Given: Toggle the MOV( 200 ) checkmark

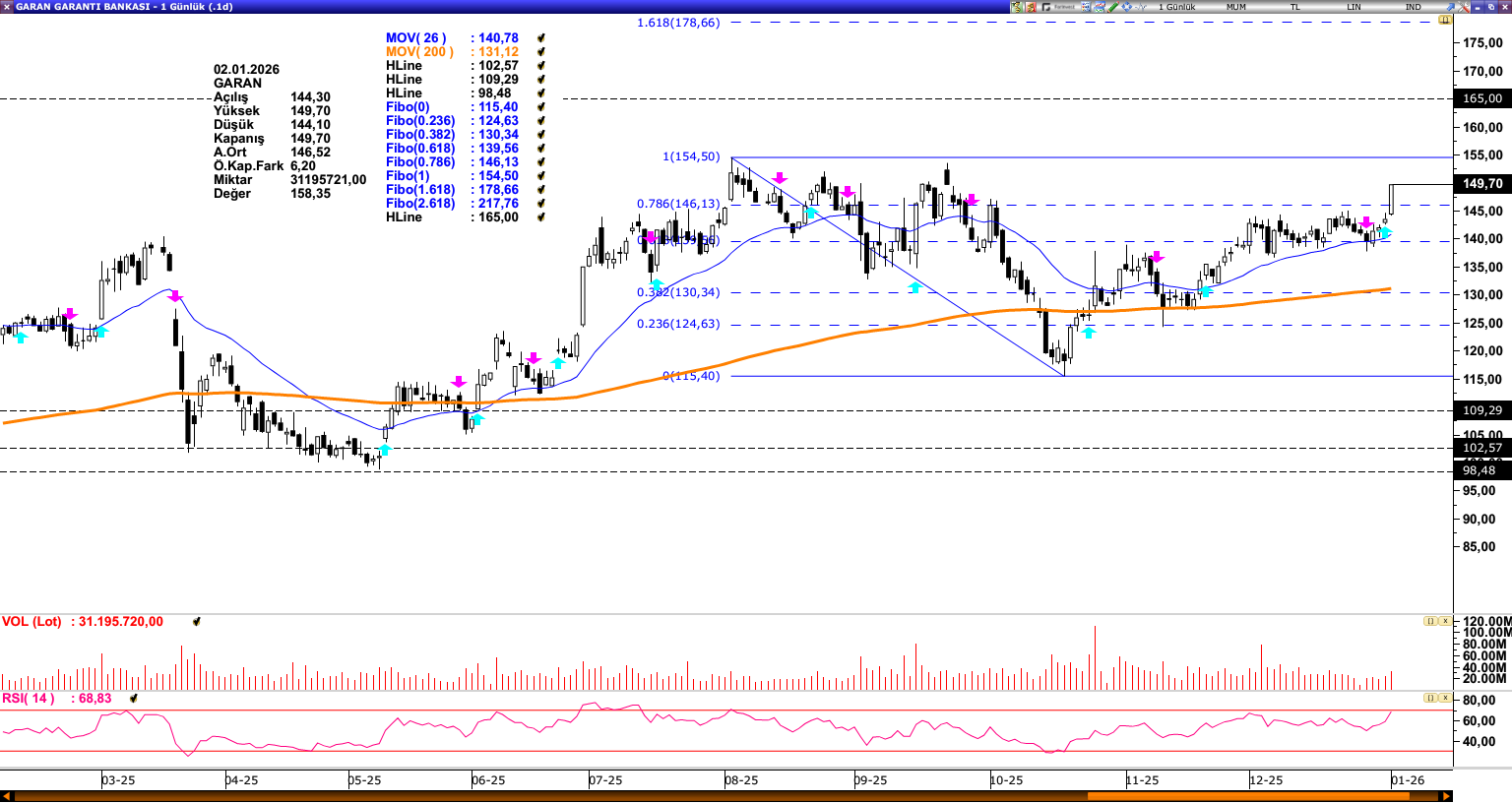Looking at the screenshot, I should (x=541, y=52).
